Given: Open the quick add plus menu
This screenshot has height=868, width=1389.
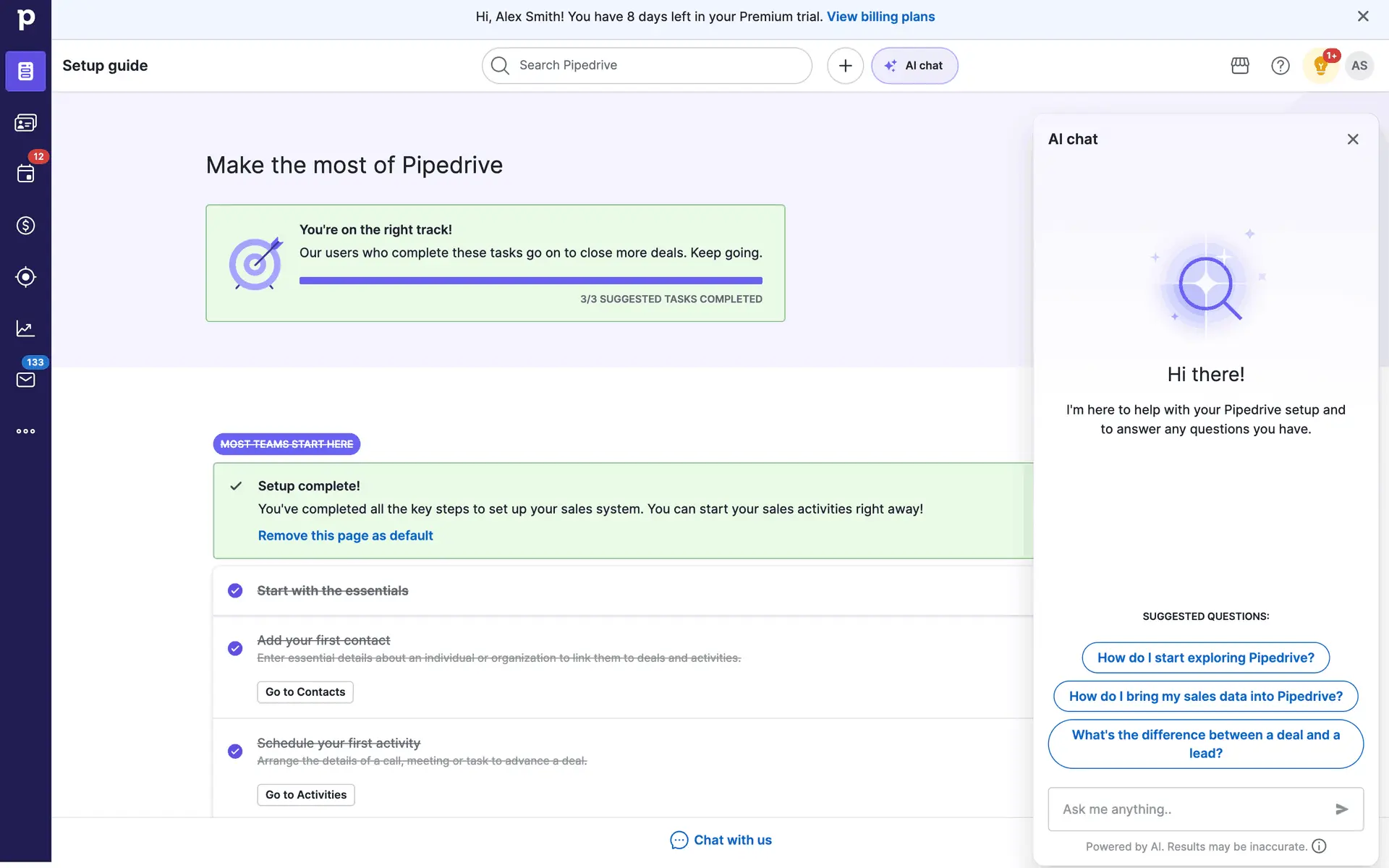Looking at the screenshot, I should coord(845,66).
